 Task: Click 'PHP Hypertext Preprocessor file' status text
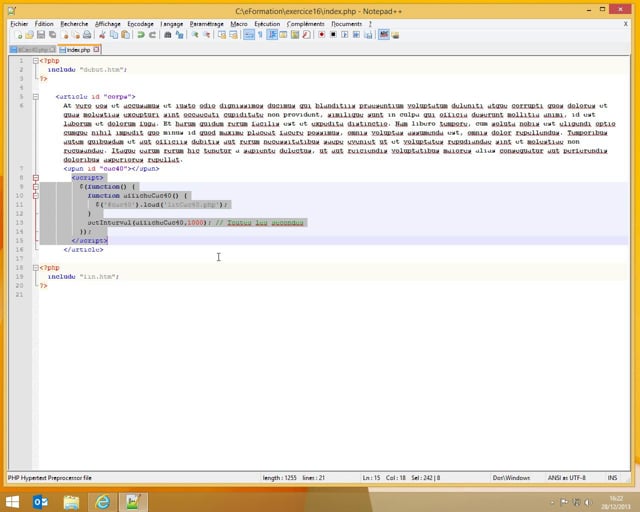tap(49, 478)
